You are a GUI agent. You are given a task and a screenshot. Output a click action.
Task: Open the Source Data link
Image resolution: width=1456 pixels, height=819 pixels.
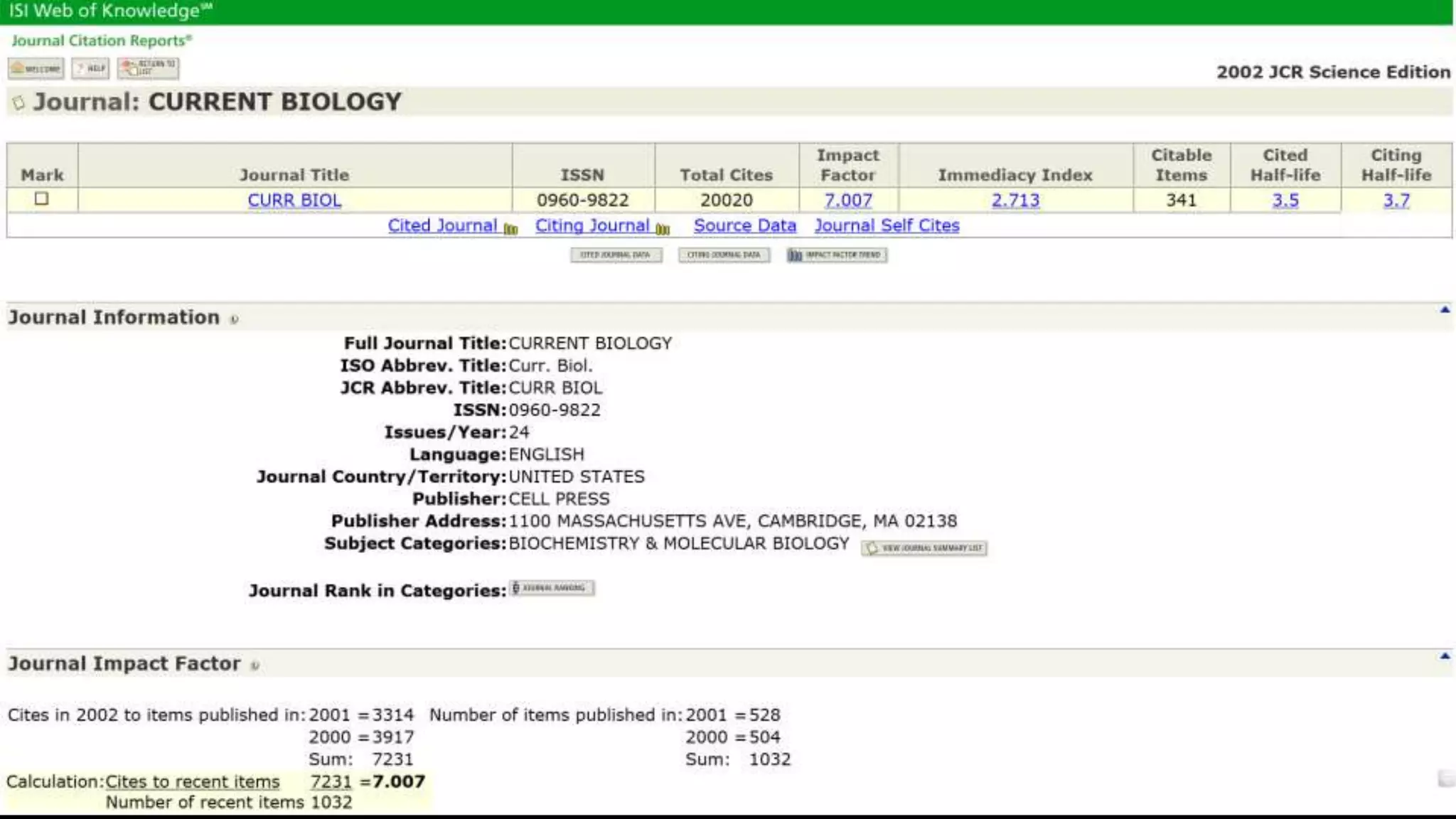744,225
